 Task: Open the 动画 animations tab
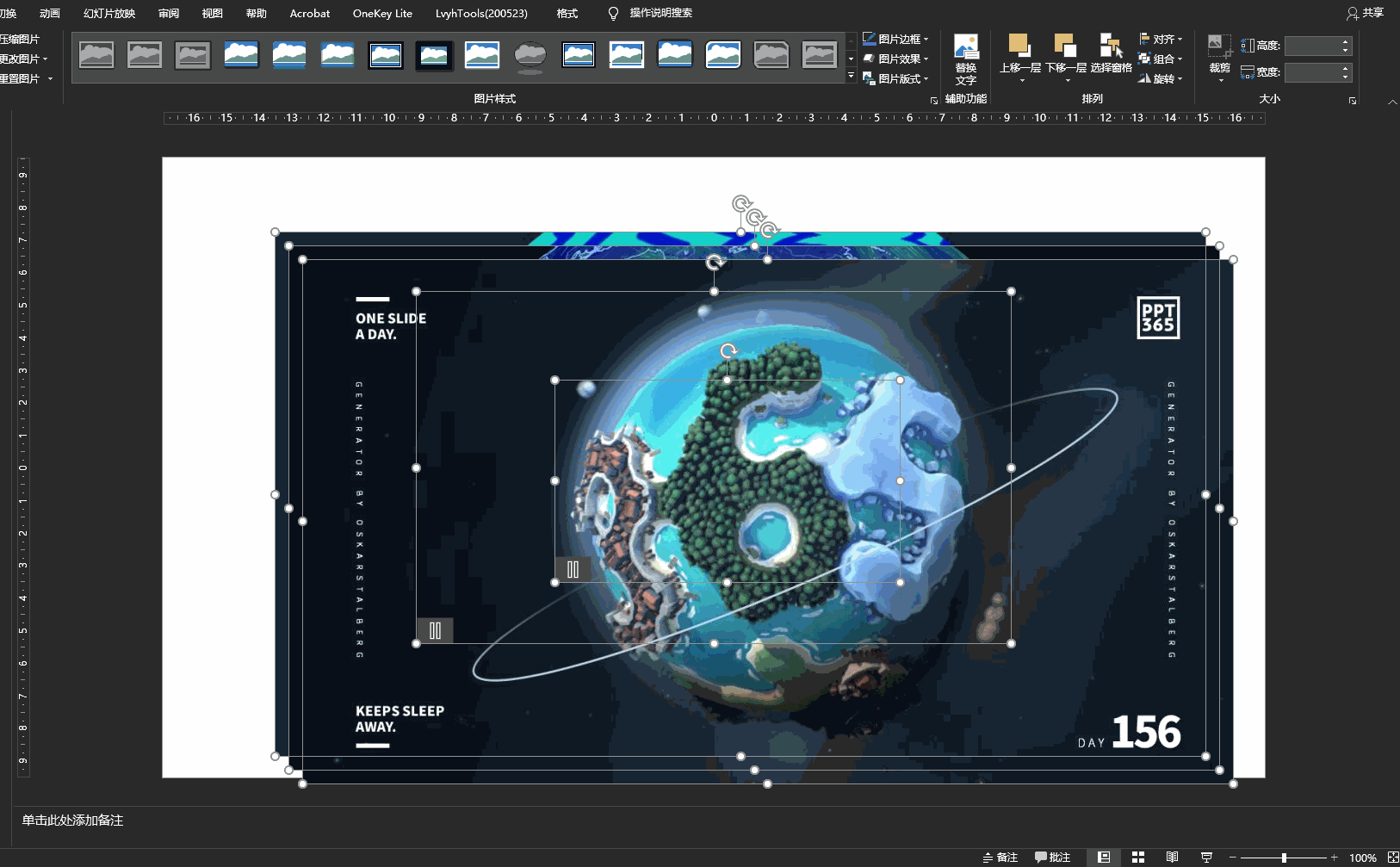(50, 13)
